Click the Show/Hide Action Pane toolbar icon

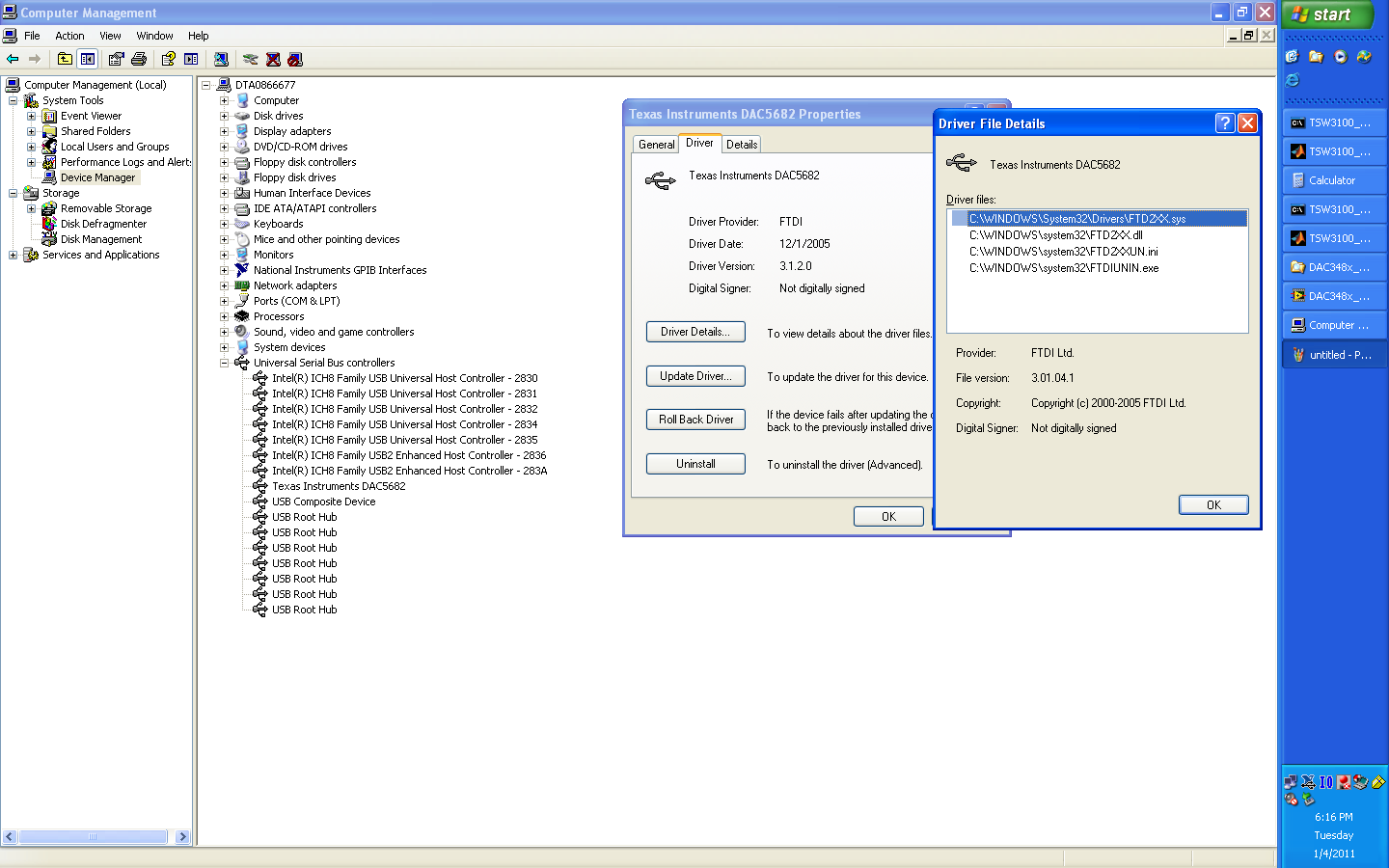click(191, 59)
